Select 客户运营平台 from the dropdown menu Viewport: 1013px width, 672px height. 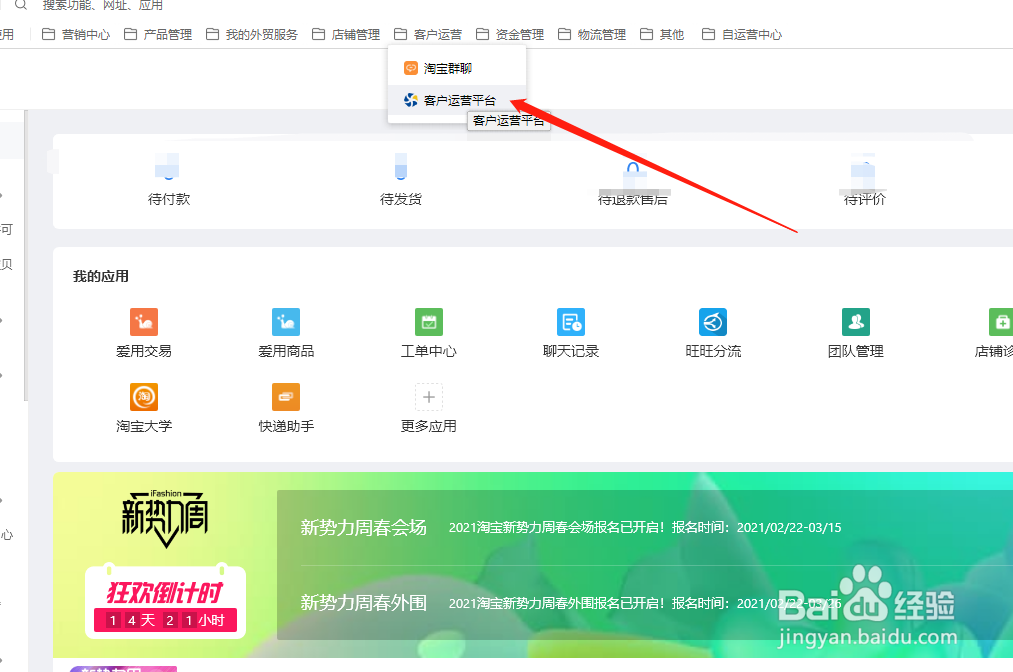[x=457, y=100]
